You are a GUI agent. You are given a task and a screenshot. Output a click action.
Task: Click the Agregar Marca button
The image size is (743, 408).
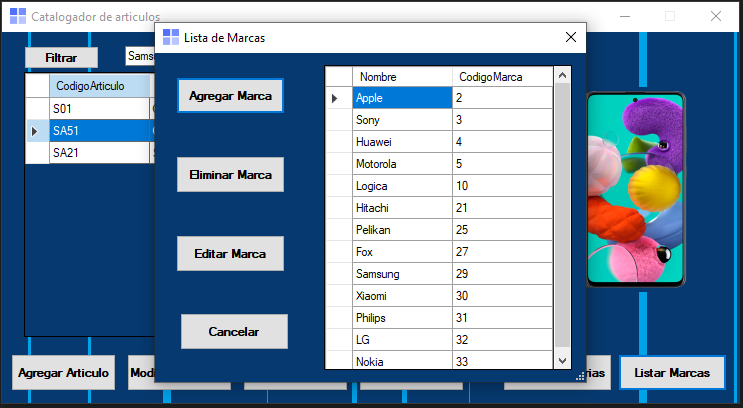[x=230, y=96]
